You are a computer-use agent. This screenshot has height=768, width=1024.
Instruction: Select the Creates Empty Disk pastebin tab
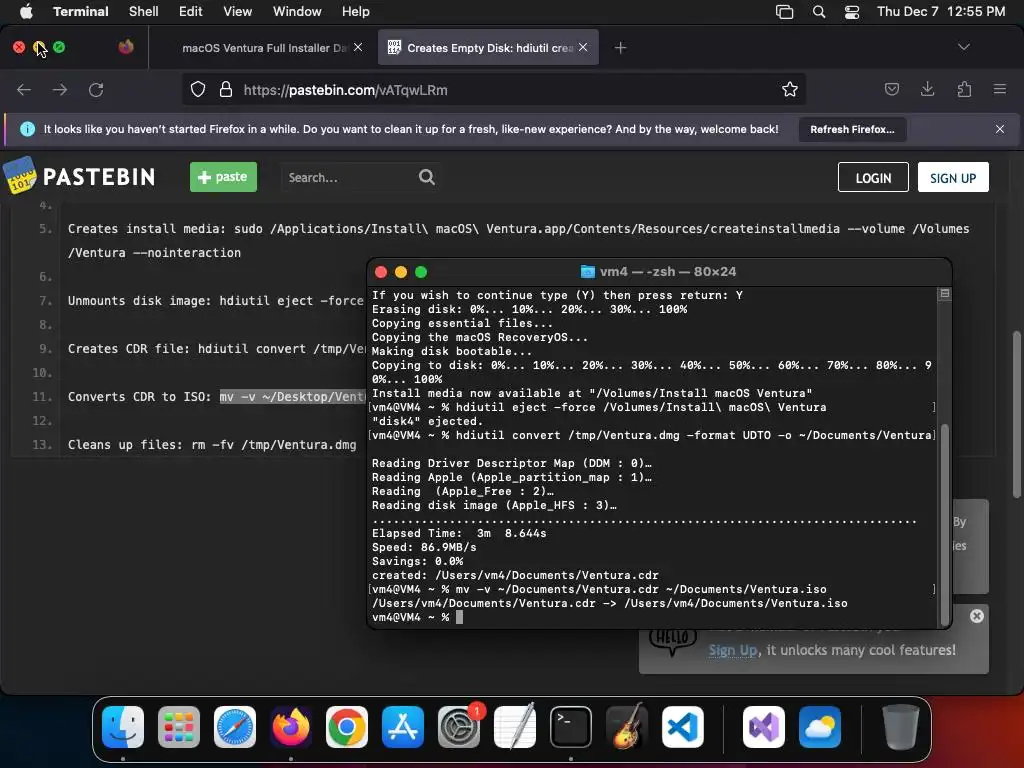488,48
